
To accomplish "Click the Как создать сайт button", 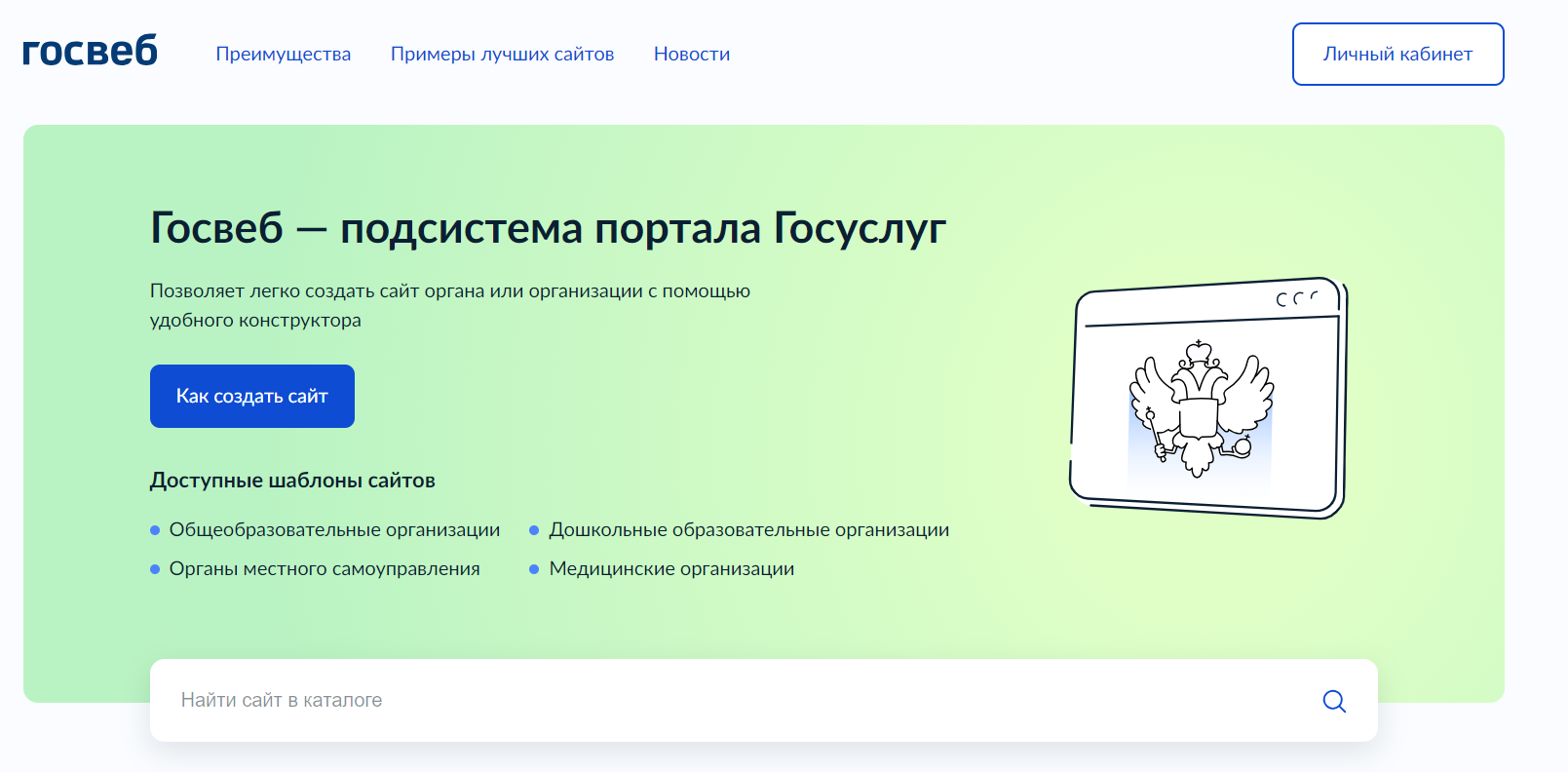I will coord(252,396).
